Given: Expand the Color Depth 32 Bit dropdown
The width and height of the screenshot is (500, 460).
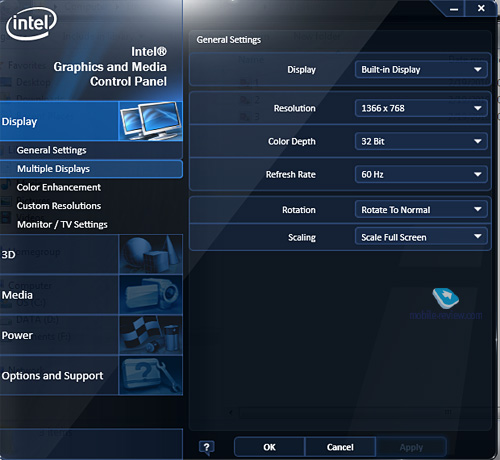Looking at the screenshot, I should [x=421, y=141].
